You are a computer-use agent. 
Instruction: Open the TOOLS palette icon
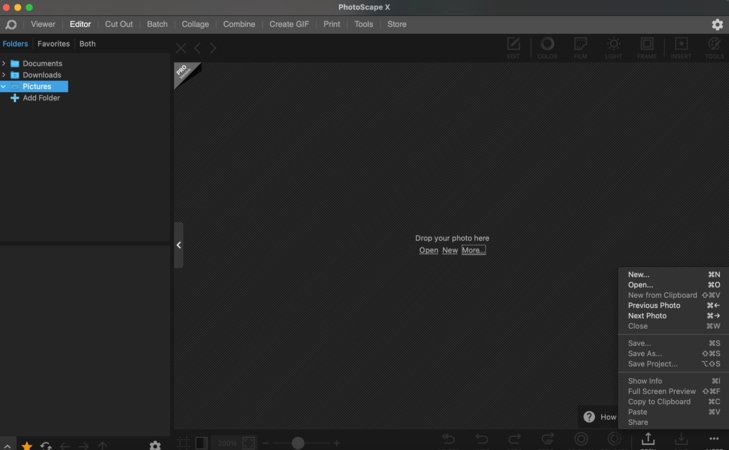714,45
